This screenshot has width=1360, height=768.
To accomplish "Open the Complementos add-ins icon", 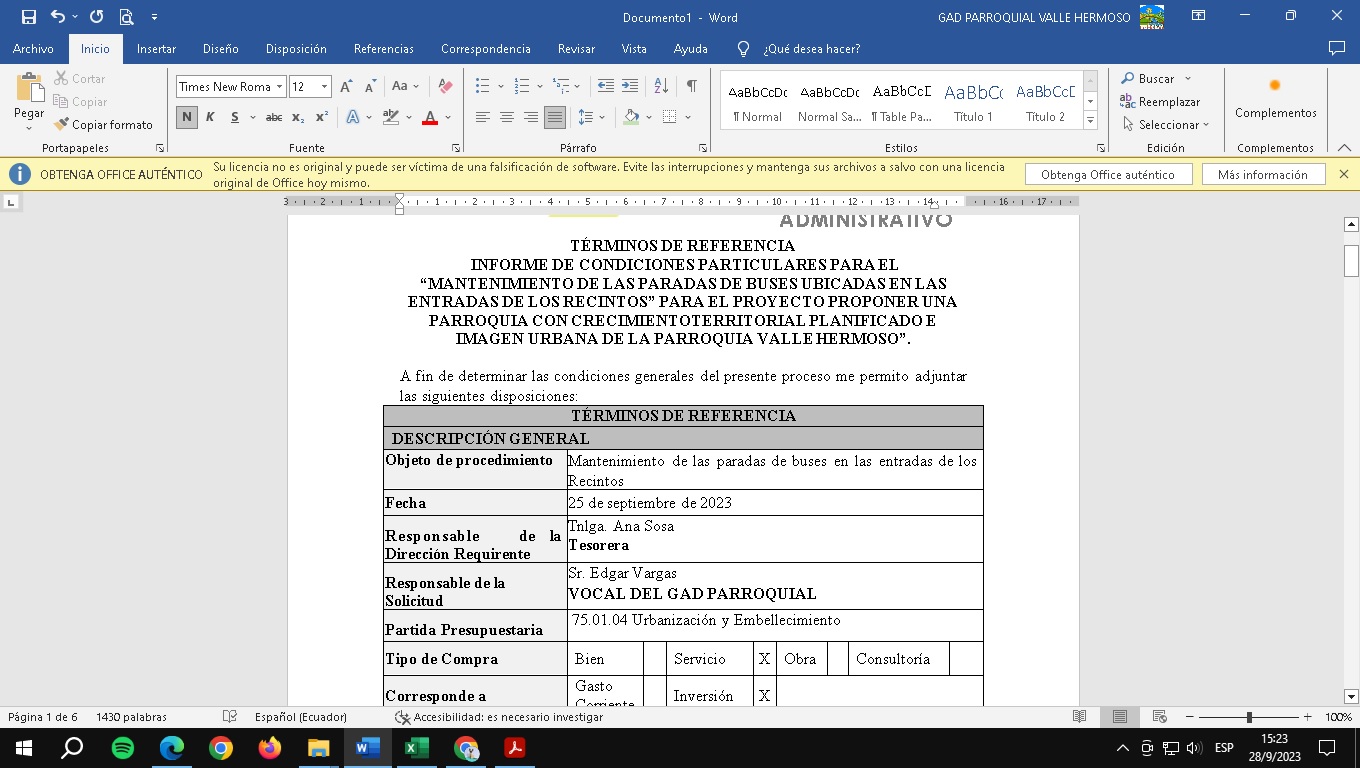I will tap(1275, 97).
